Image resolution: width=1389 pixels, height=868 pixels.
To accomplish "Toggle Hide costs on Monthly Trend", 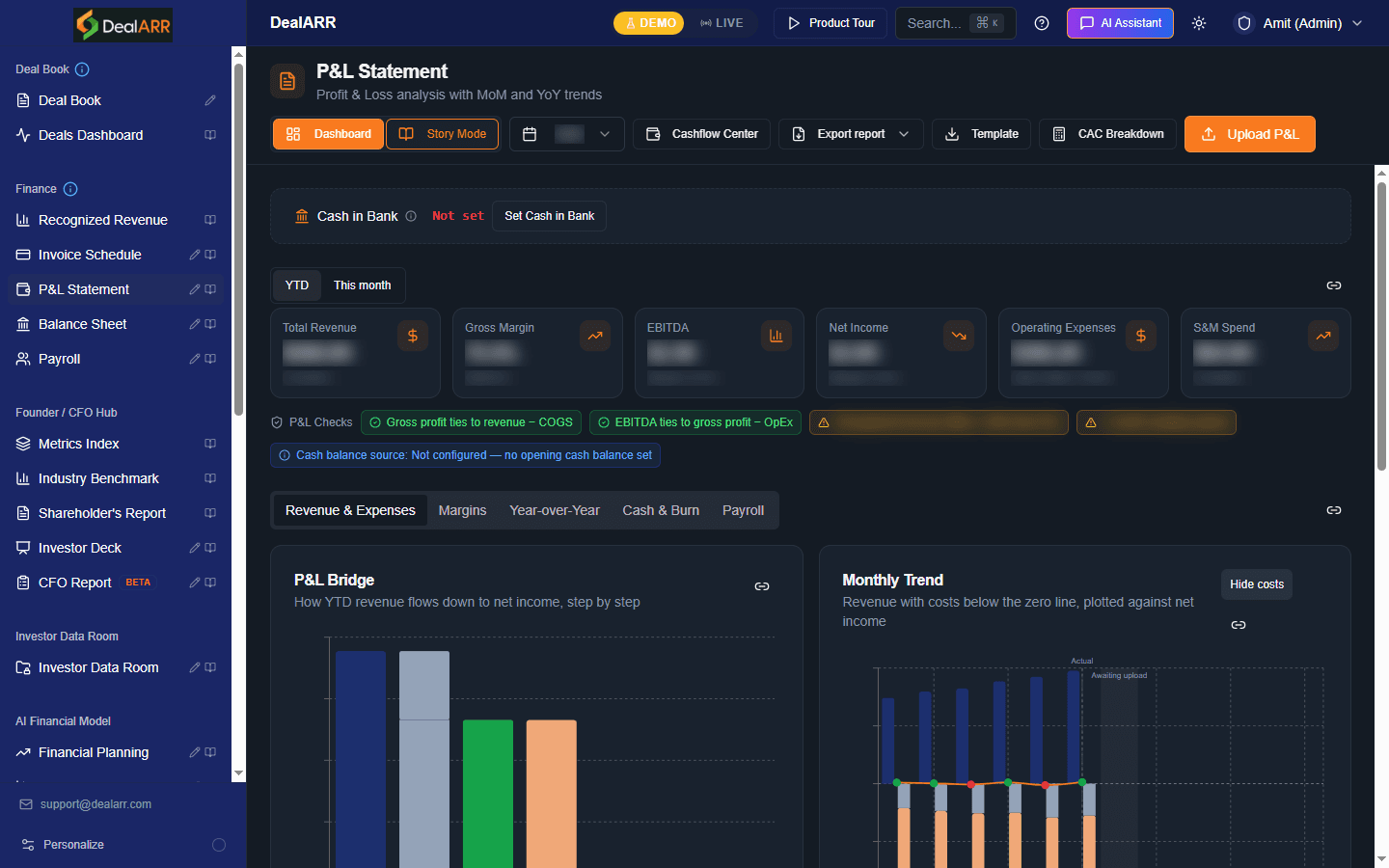I will point(1257,584).
